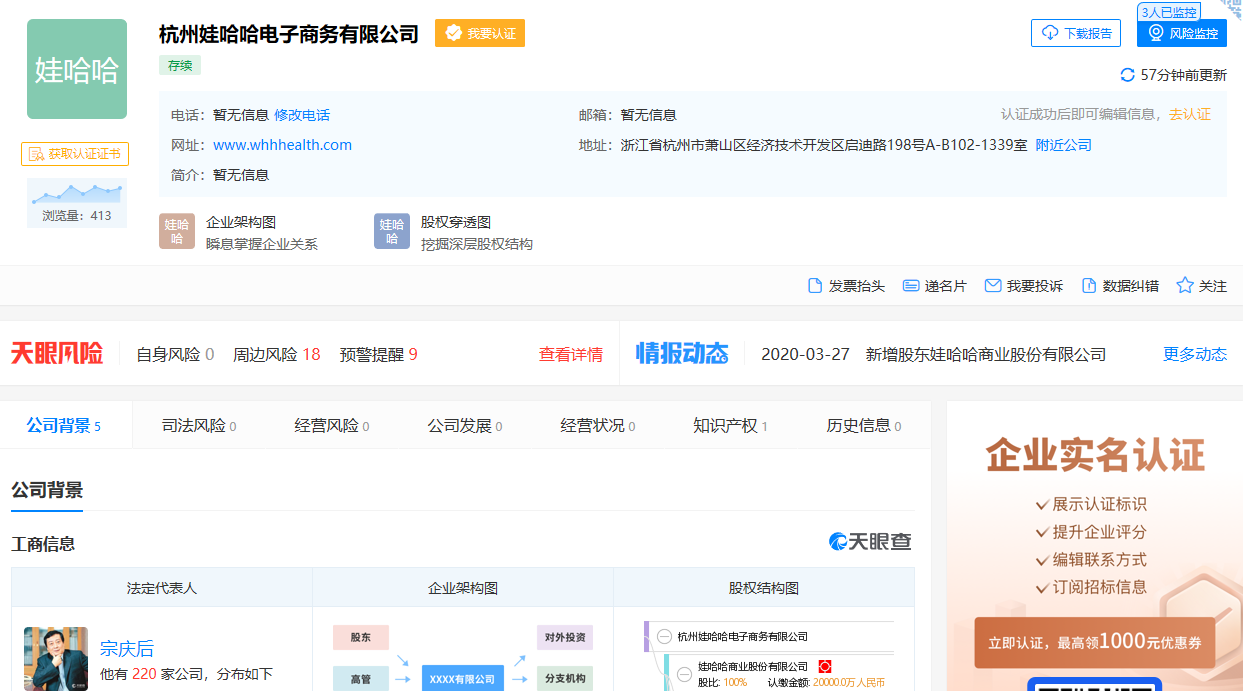Open 附近公司 link
The height and width of the screenshot is (691, 1243).
(1063, 145)
